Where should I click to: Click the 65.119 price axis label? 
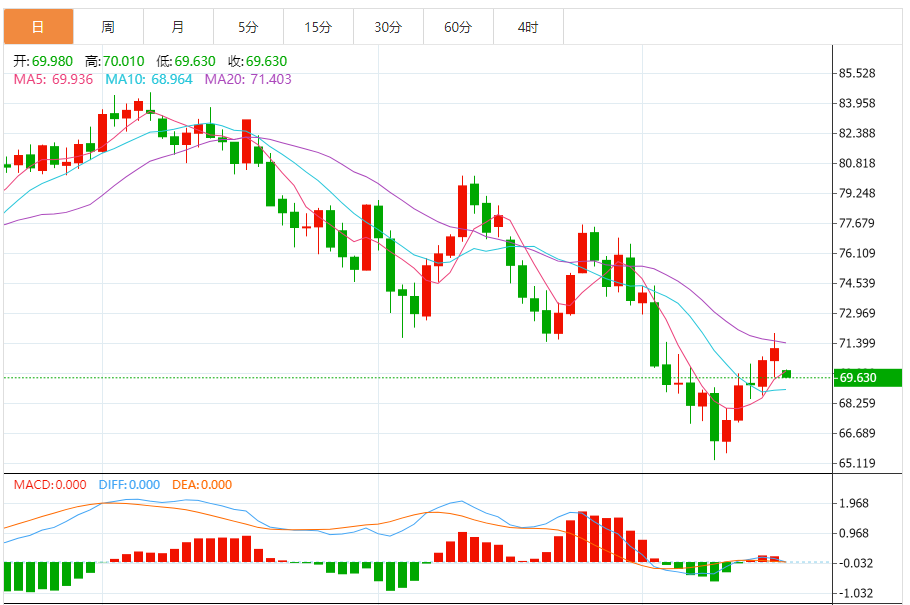[857, 463]
